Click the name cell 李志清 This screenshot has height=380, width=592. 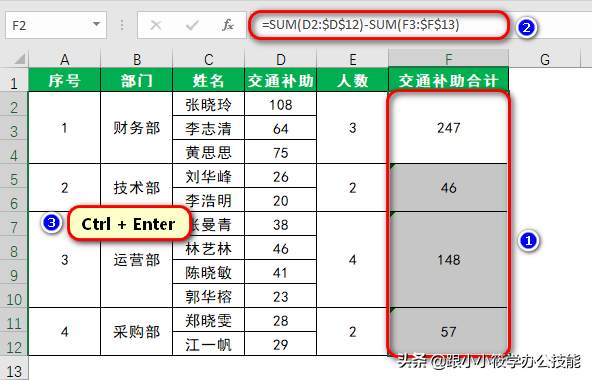tap(208, 128)
